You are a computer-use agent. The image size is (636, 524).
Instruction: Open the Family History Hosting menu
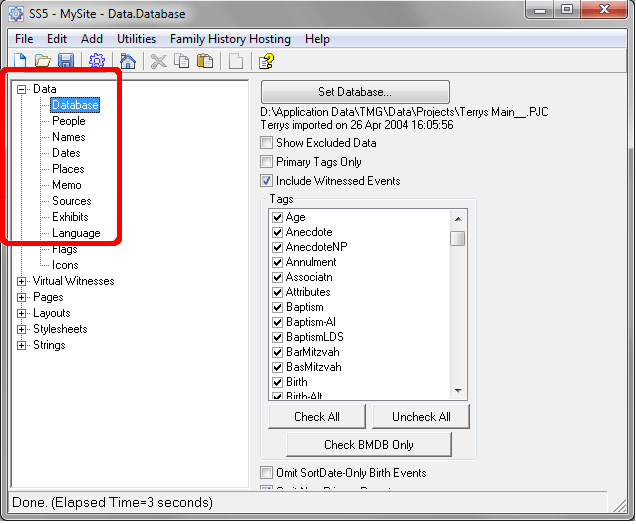pos(230,39)
